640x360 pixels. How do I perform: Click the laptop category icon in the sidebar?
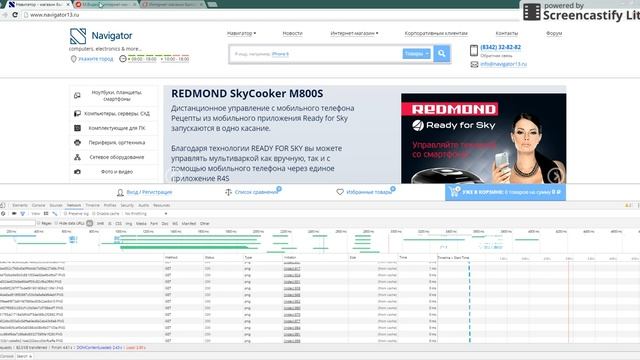[77, 96]
